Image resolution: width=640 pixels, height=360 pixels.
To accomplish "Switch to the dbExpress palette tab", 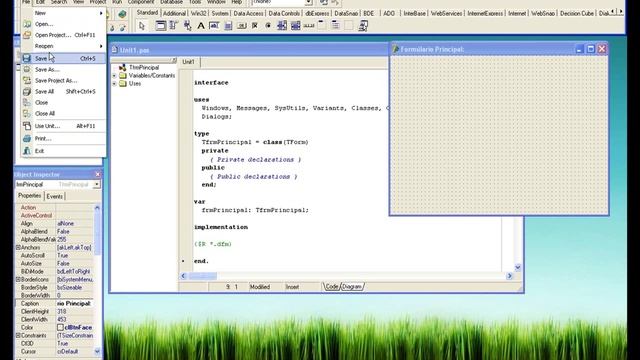I will pos(317,13).
